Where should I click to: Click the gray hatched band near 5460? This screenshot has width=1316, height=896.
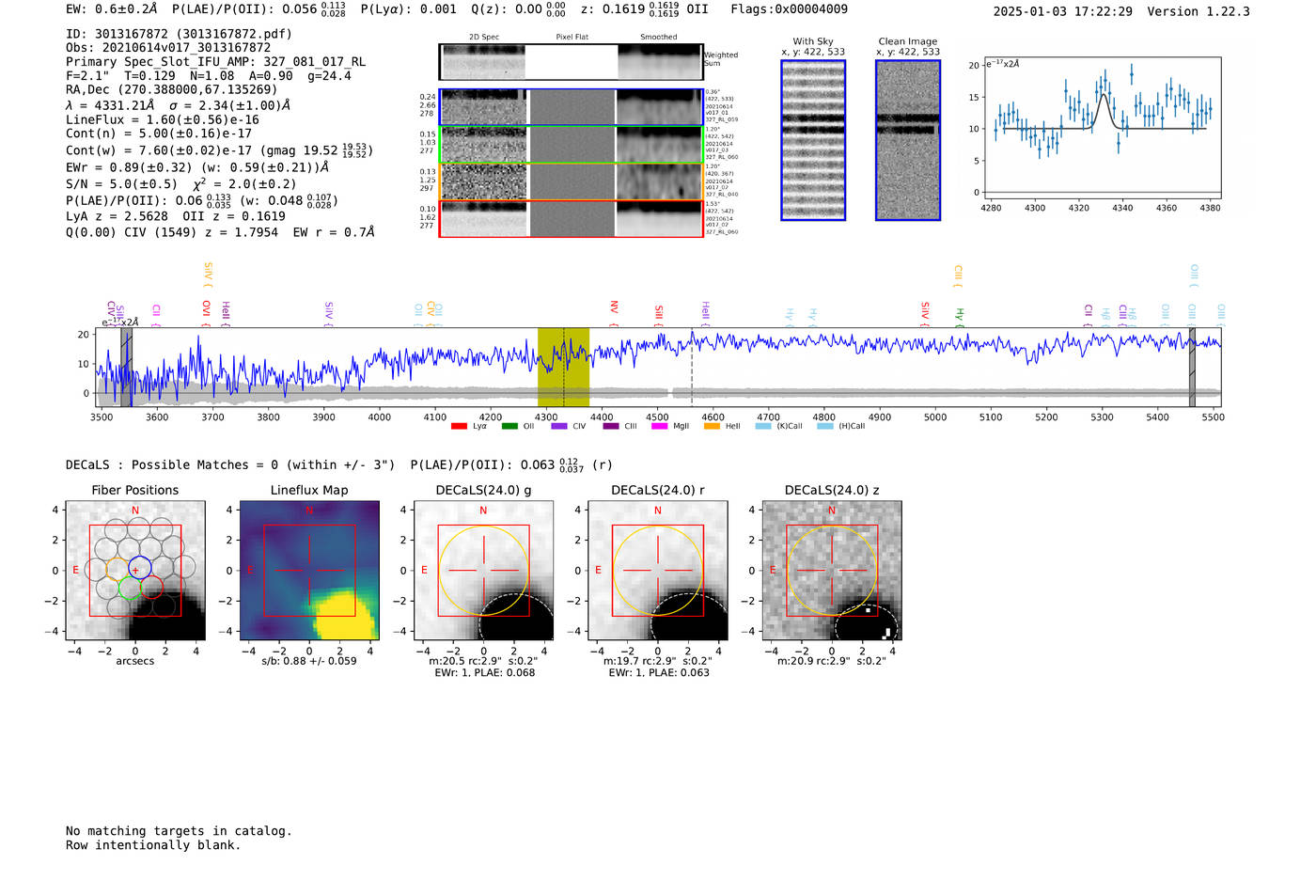tap(1192, 367)
